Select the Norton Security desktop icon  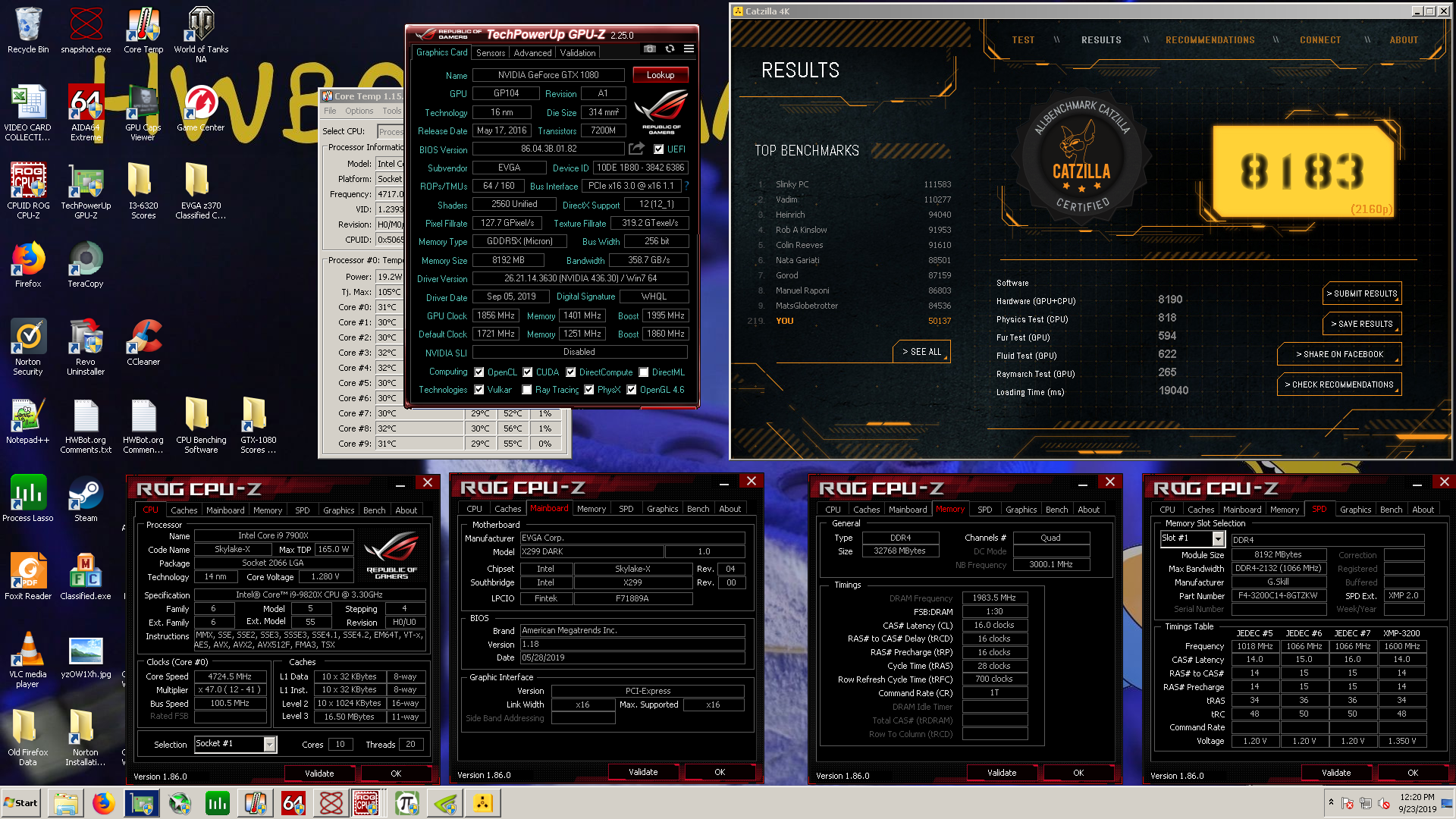coord(28,347)
